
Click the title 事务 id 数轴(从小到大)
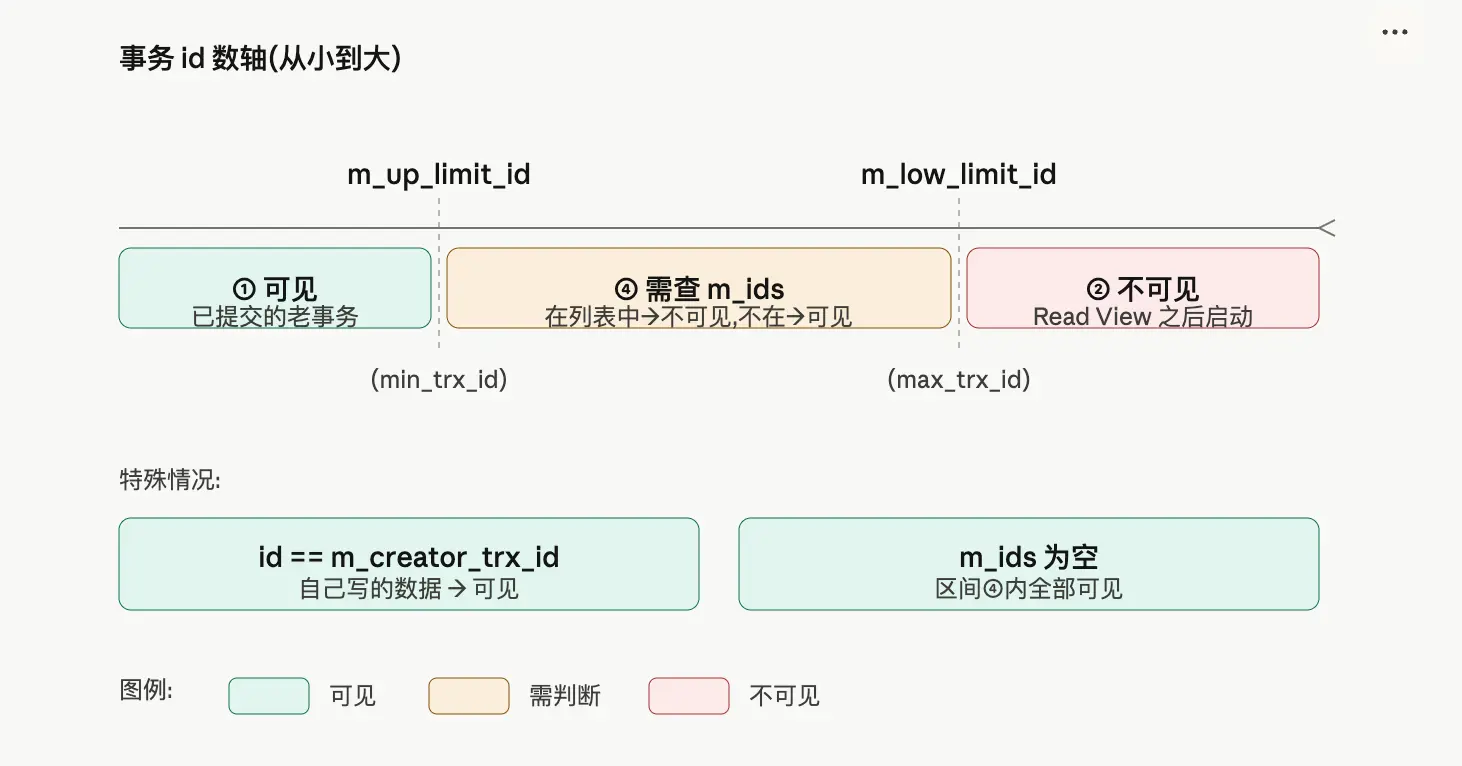[261, 59]
